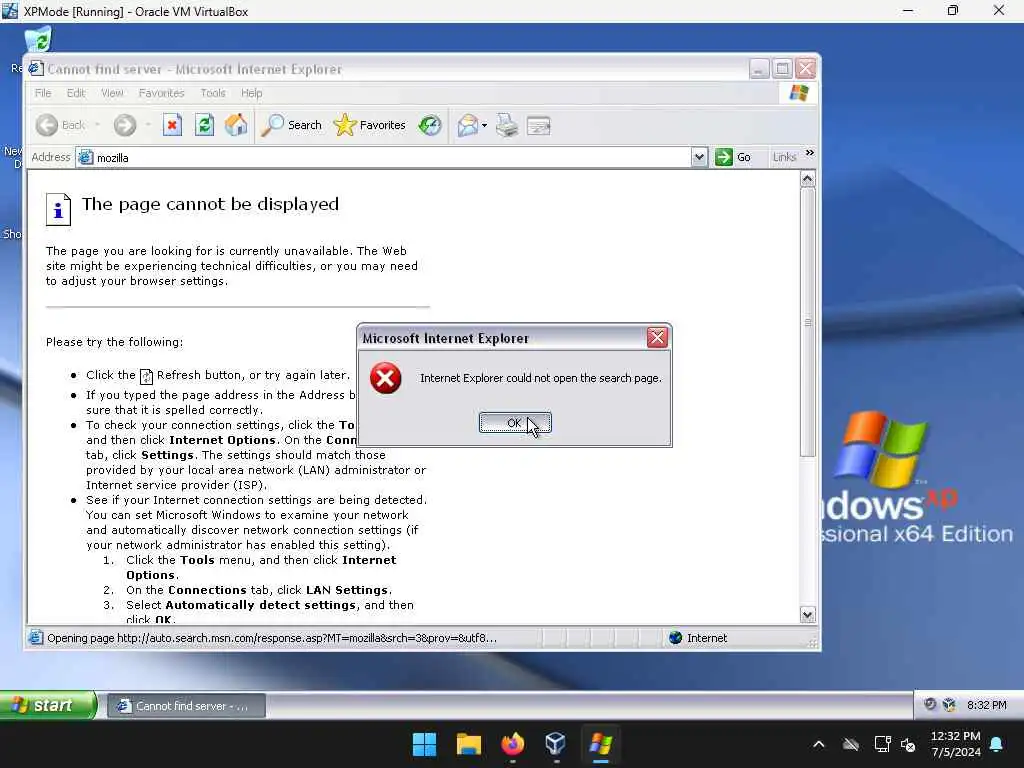Click the Cannot find server taskbar button
Viewport: 1024px width, 768px height.
pos(187,705)
